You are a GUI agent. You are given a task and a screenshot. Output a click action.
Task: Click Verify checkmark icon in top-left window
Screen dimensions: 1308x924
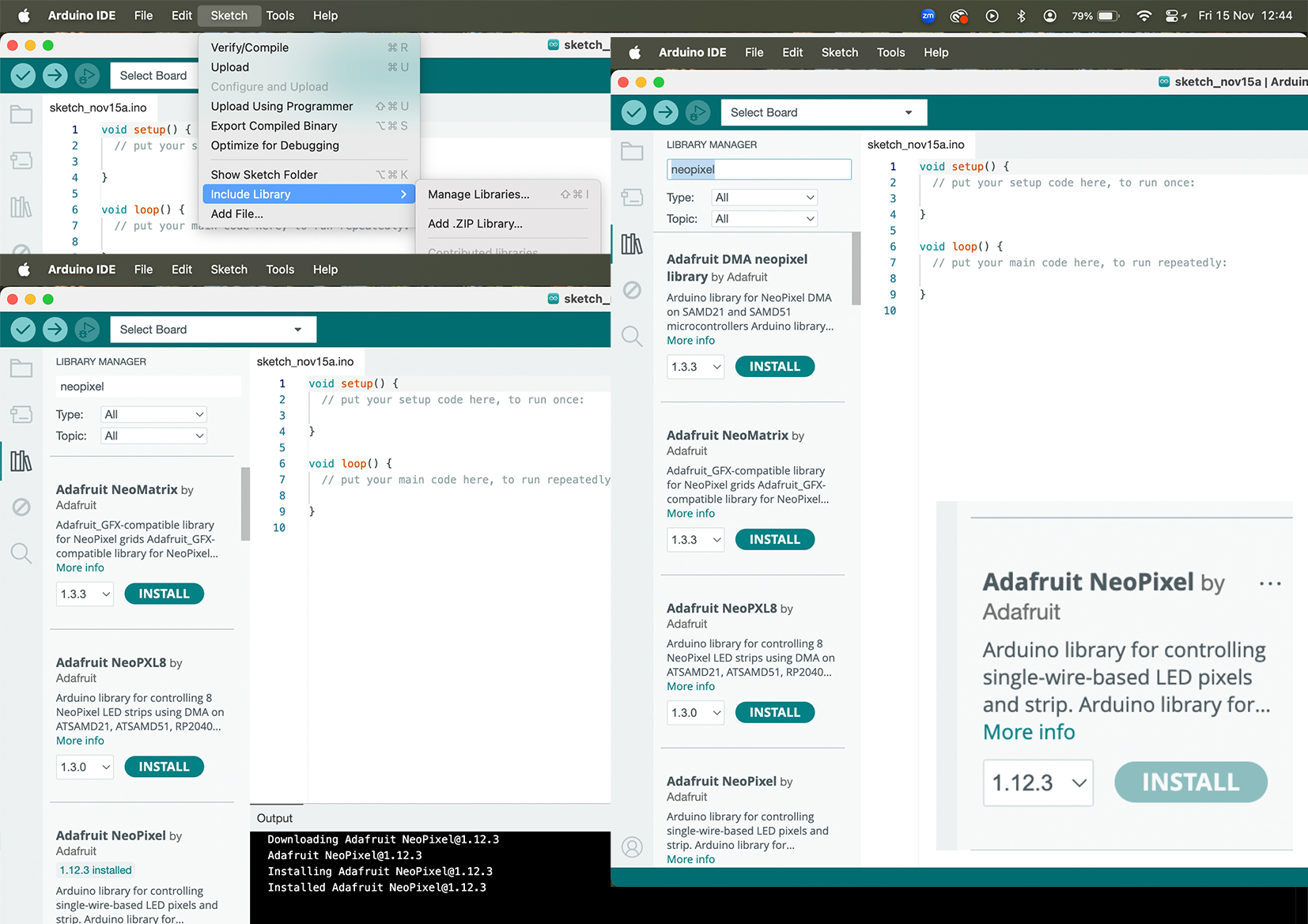coord(23,76)
